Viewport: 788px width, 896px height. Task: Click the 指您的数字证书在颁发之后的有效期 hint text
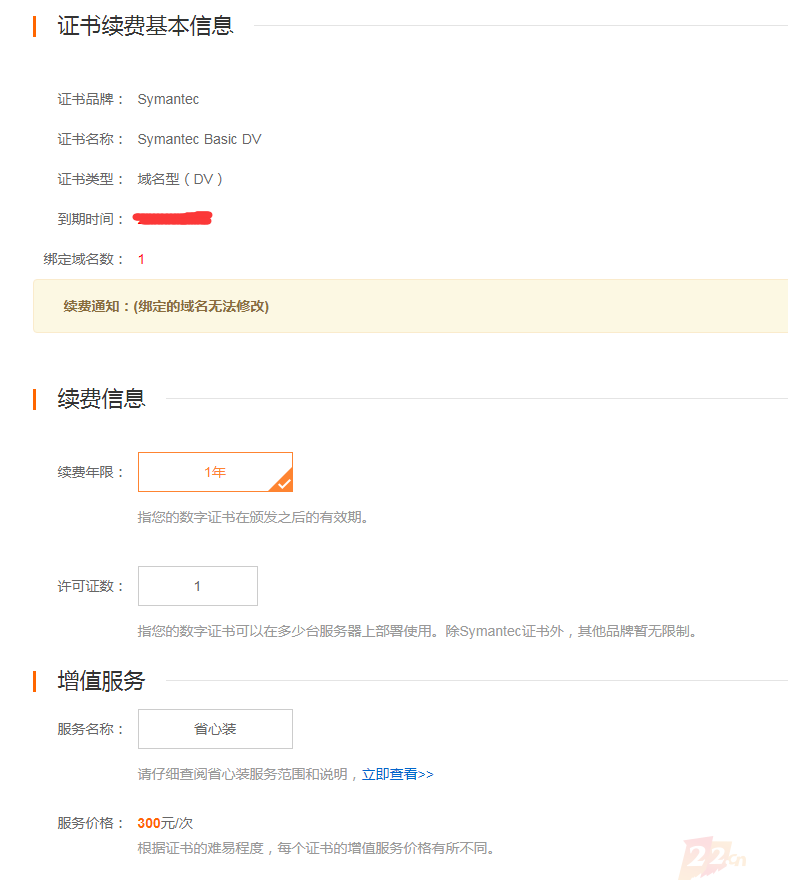253,517
